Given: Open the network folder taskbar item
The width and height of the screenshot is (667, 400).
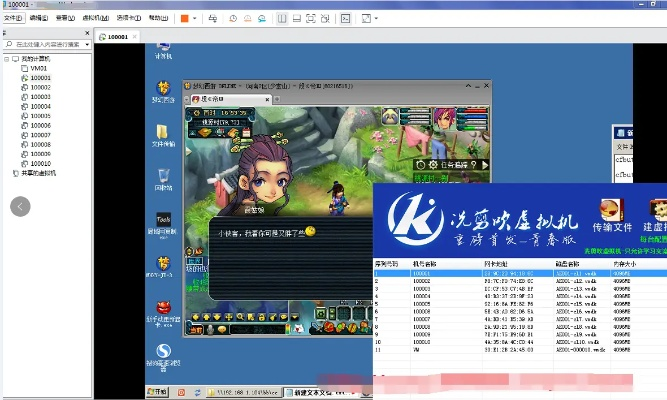Looking at the screenshot, I should coord(243,392).
